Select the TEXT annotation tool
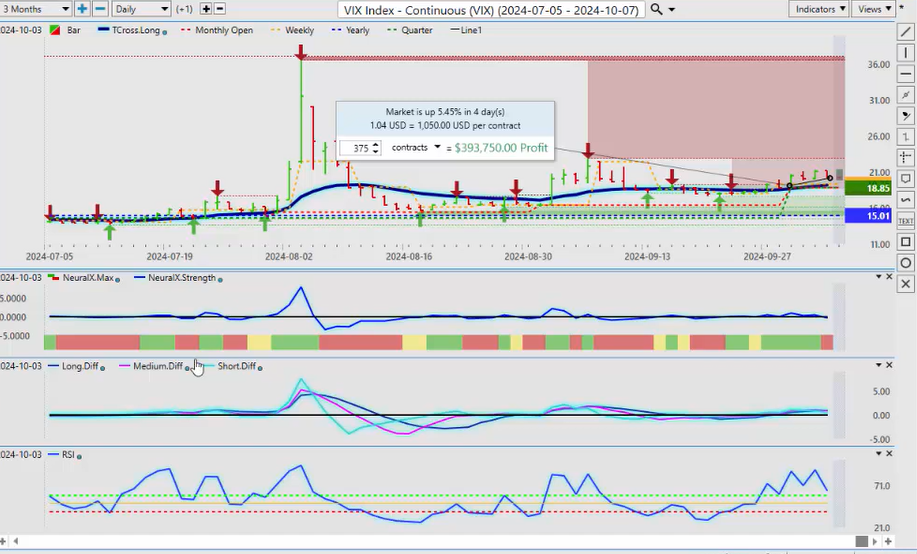The image size is (917, 554). (x=905, y=221)
